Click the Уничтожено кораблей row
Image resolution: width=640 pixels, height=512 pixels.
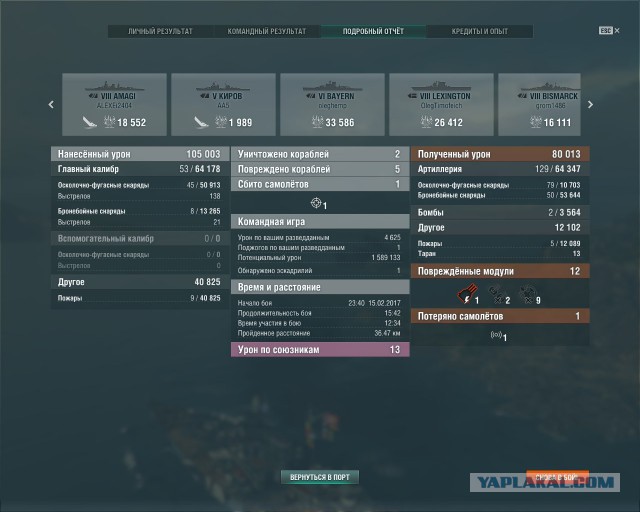pos(320,154)
